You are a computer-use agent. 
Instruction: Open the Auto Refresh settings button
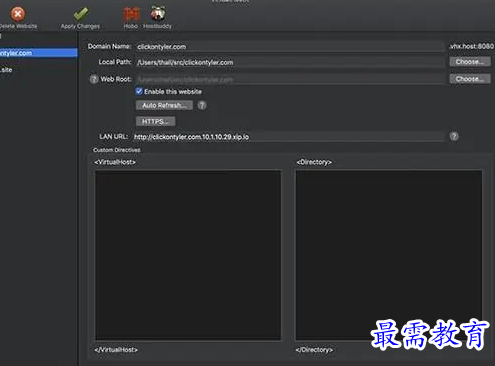tap(164, 105)
